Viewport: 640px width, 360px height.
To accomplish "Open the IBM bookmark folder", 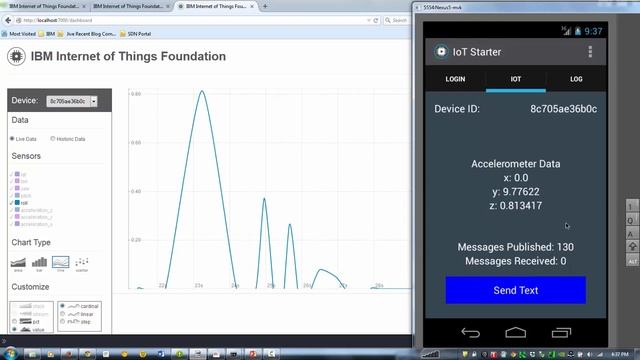I will coord(47,34).
